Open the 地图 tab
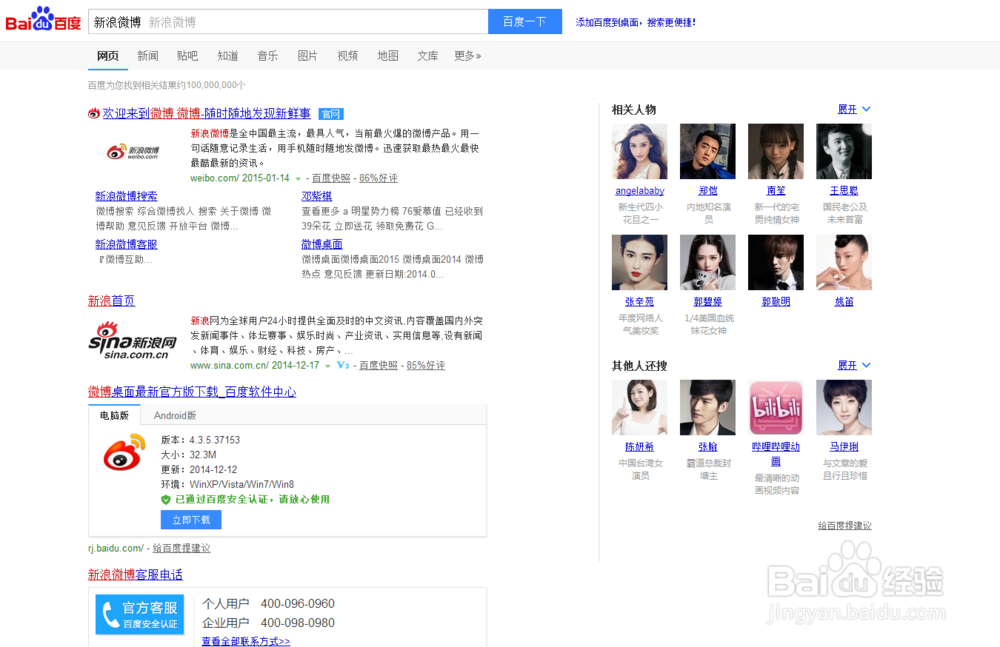 tap(388, 56)
